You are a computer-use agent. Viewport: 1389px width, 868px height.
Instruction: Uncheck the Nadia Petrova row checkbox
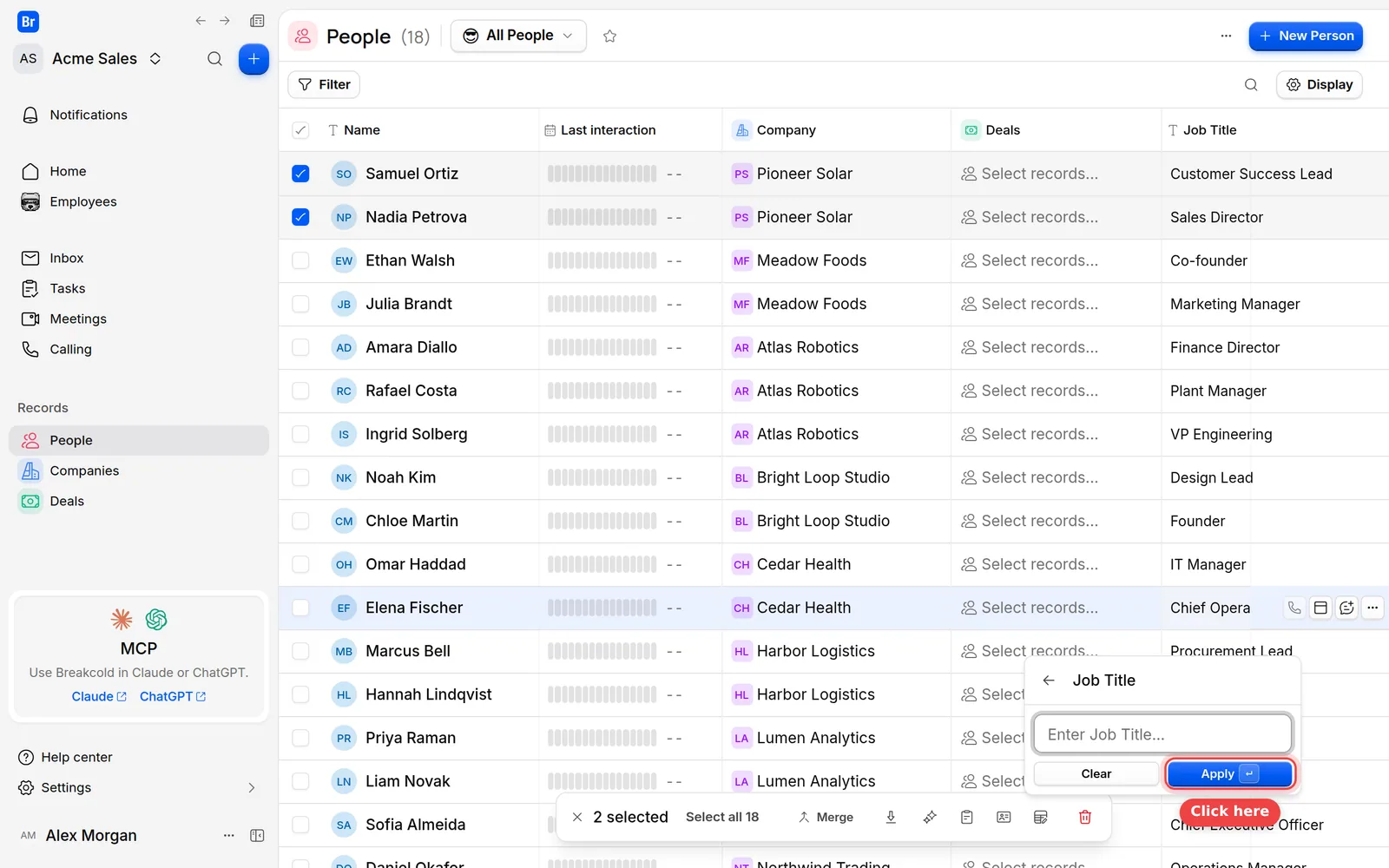tap(300, 217)
